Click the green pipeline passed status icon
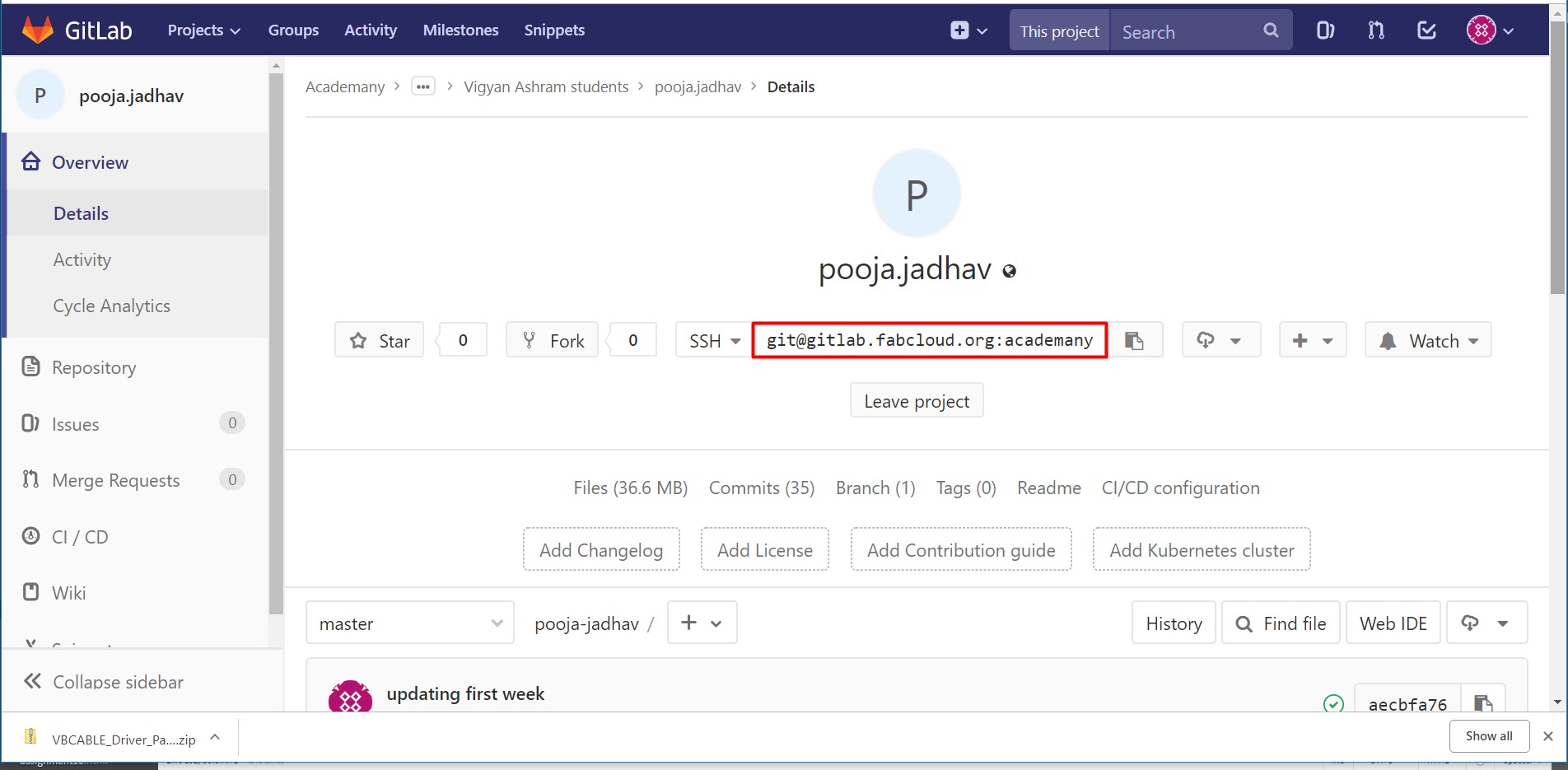 [x=1333, y=703]
